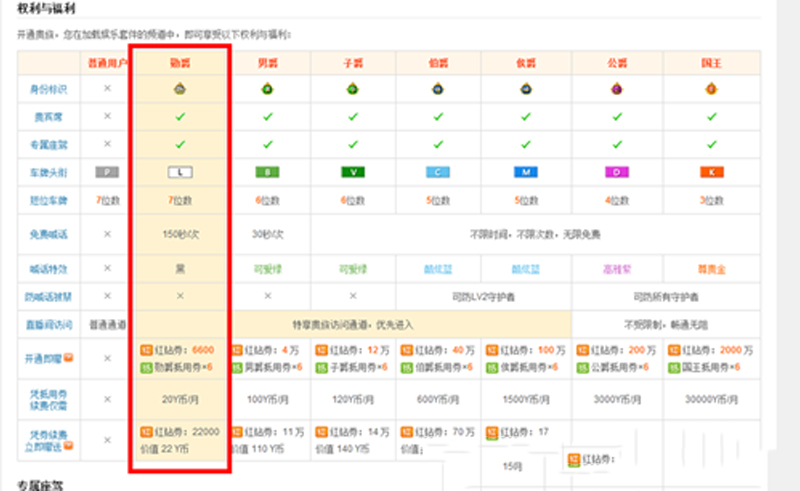This screenshot has width=800, height=491.
Task: Click the green voucher icon beside 勋爵抵用券×6
Action: coord(146,367)
